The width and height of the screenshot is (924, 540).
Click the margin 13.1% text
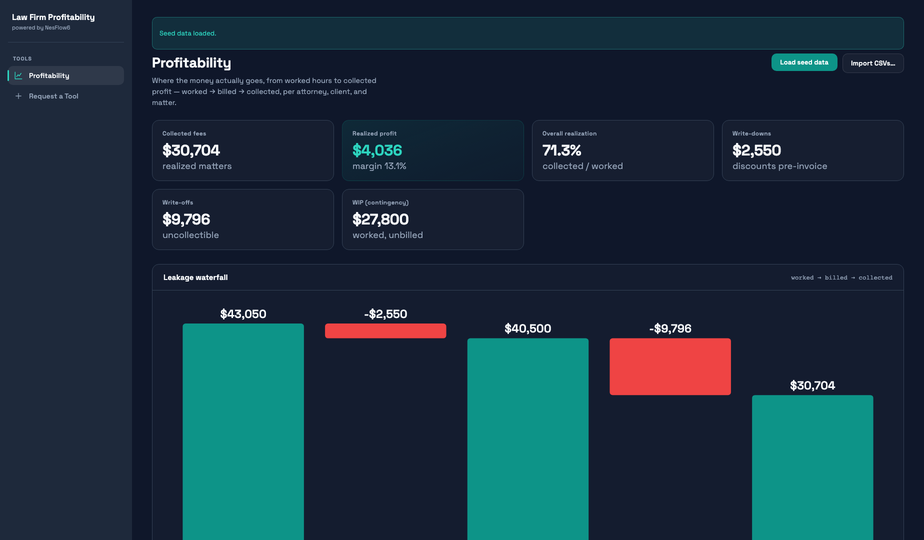(380, 166)
